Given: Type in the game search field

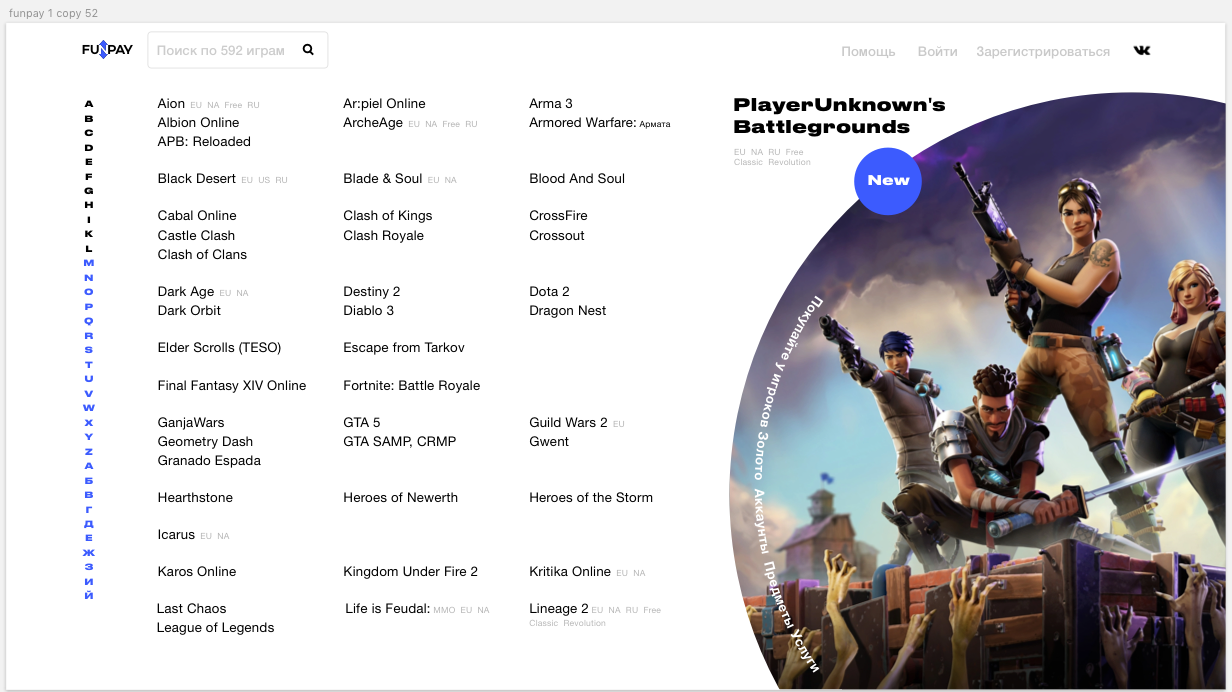Looking at the screenshot, I should point(221,50).
